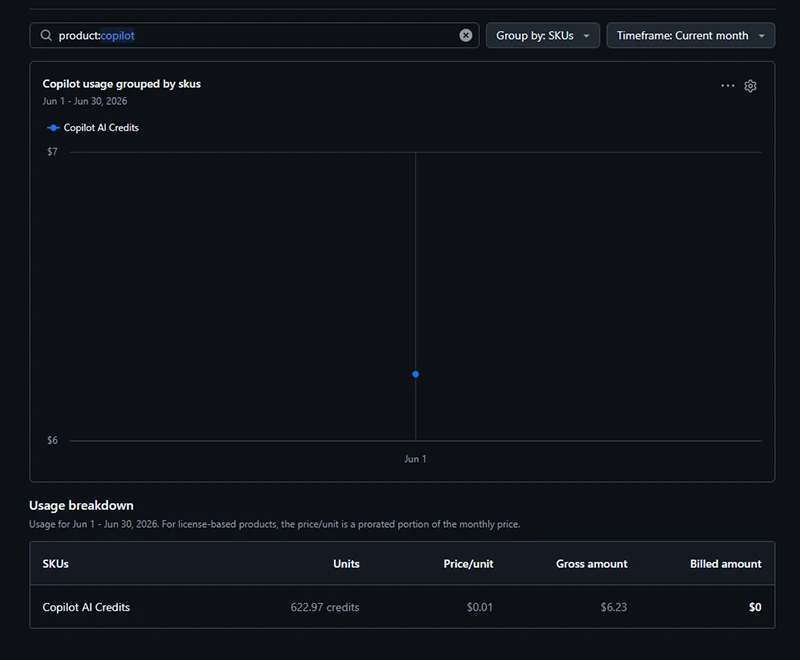Click the Price/unit column header
The image size is (800, 660).
[x=468, y=564]
